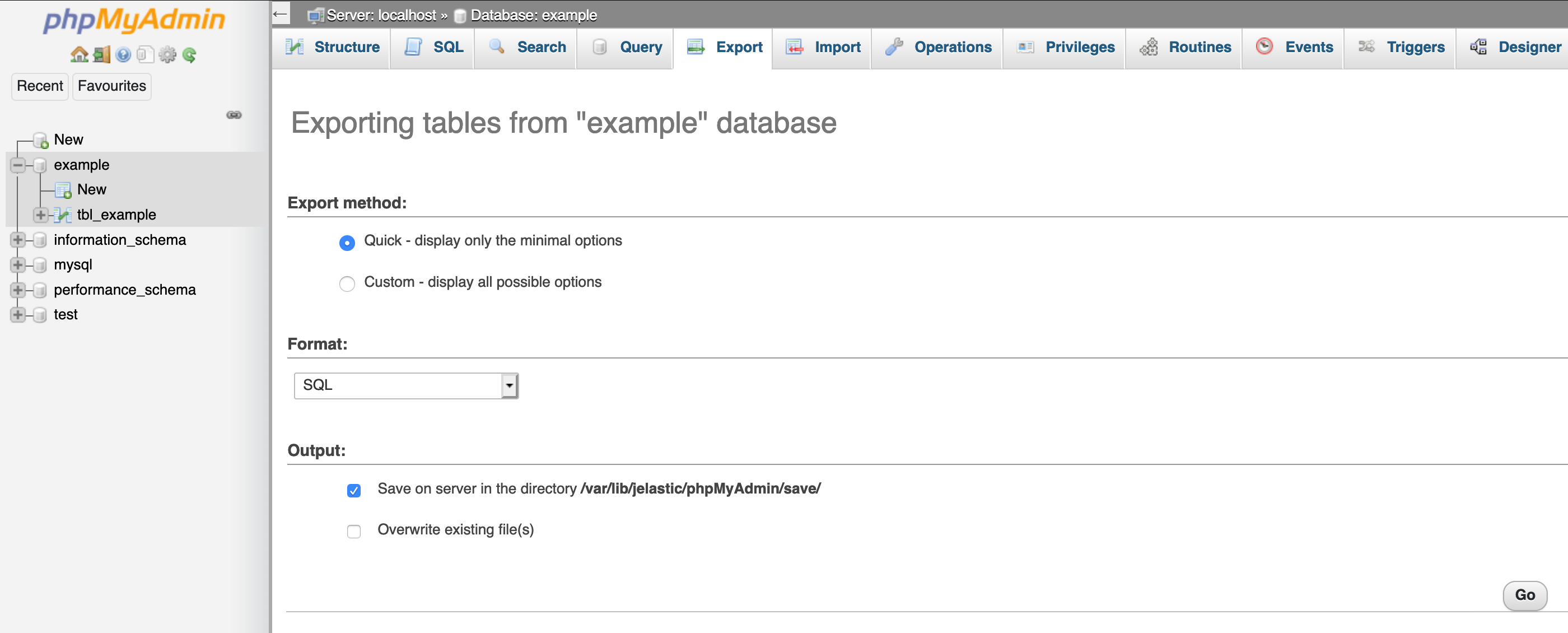
Task: Click the server icon before 'Server: localhost'
Action: tap(315, 15)
